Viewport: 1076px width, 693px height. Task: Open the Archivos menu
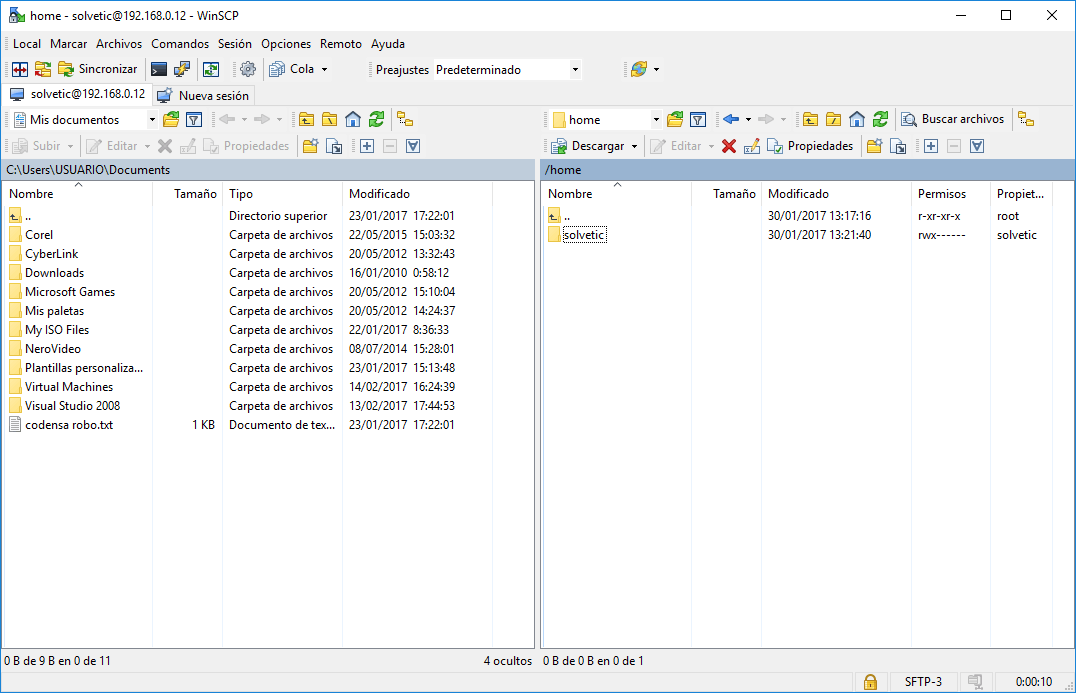(x=119, y=44)
